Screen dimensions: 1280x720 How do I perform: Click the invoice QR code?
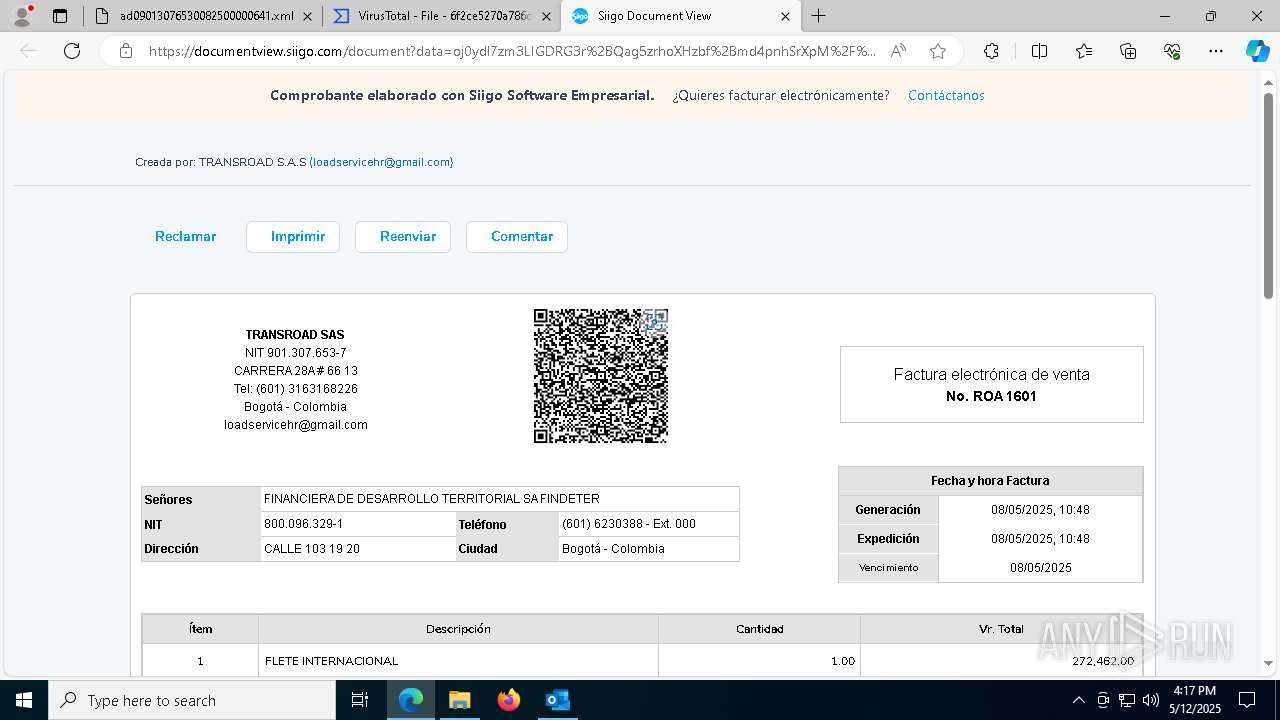tap(600, 376)
